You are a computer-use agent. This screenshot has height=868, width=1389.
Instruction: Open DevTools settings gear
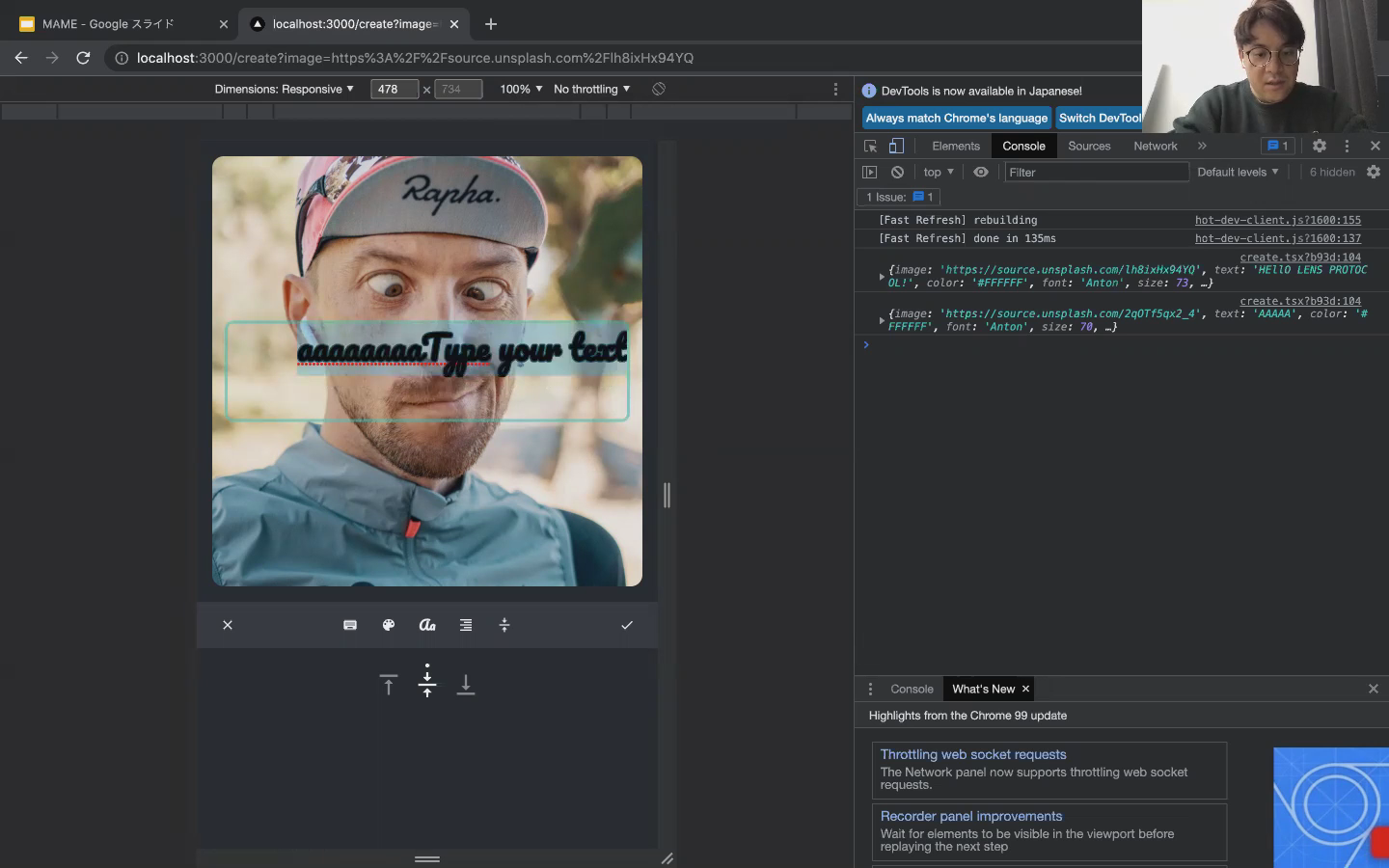click(x=1320, y=146)
